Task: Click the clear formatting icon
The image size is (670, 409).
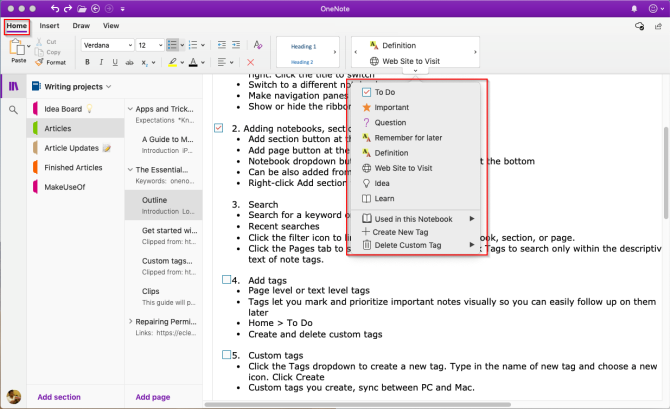Action: click(x=258, y=45)
